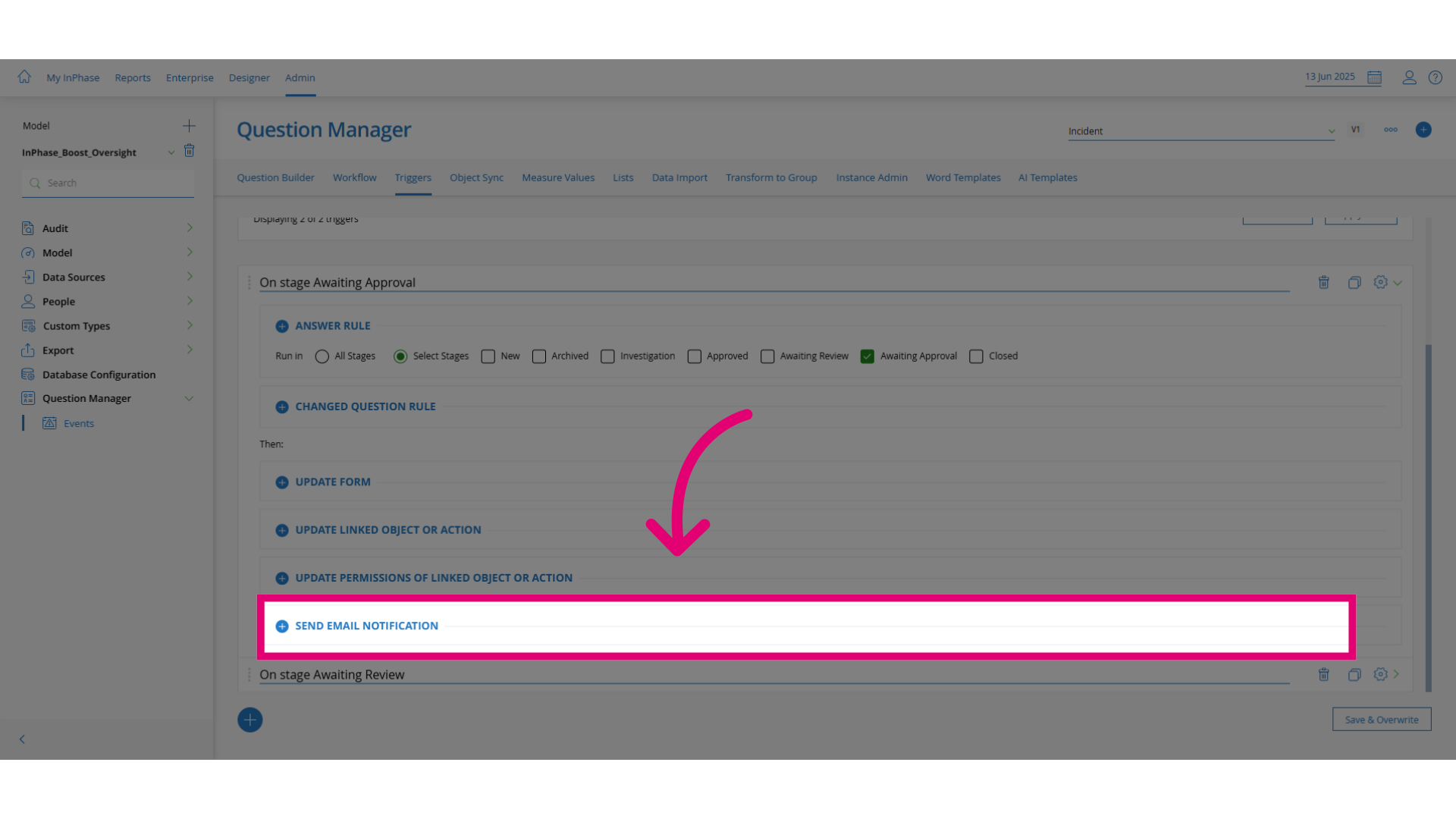Collapse the sidebar with left arrow

point(22,739)
